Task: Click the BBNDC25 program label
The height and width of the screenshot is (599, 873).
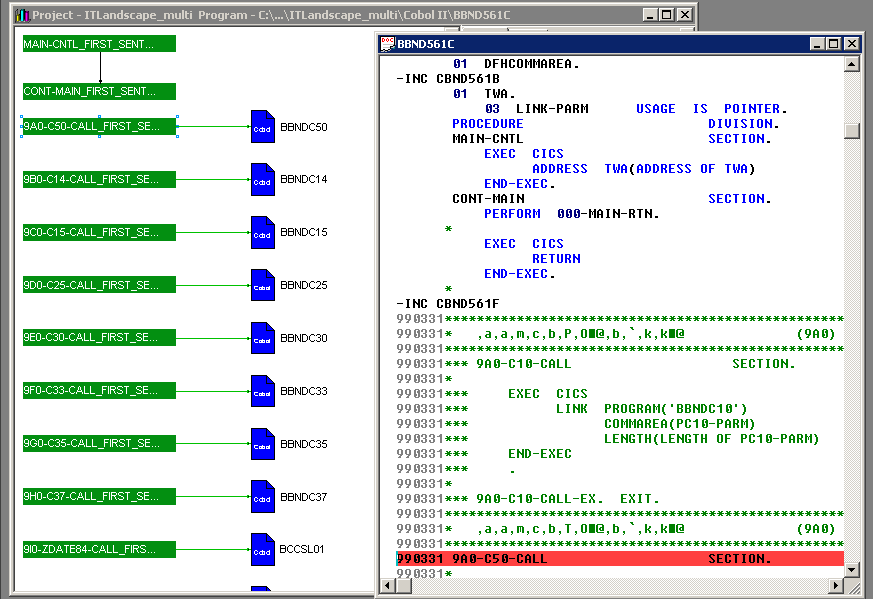Action: tap(303, 285)
